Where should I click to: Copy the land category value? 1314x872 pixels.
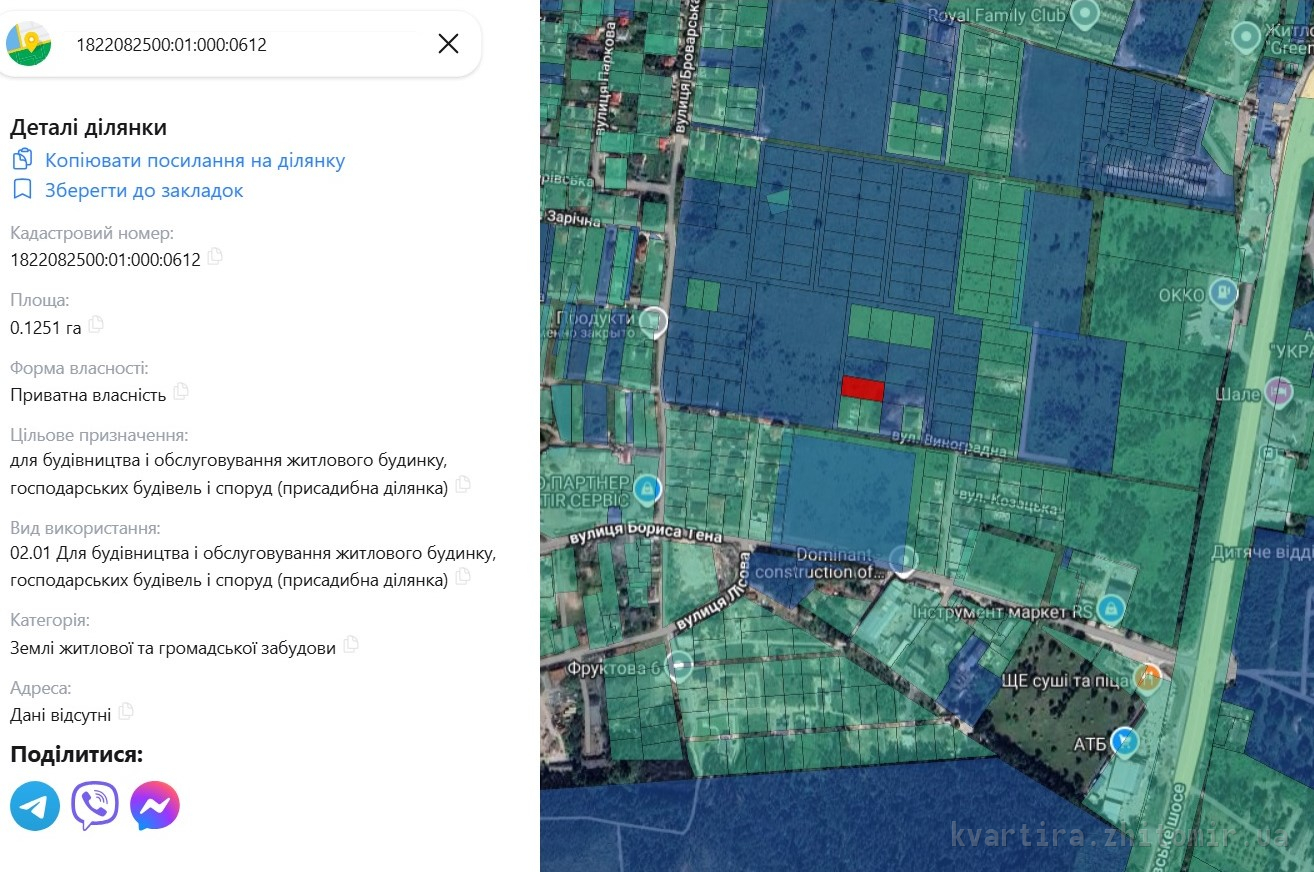click(350, 645)
